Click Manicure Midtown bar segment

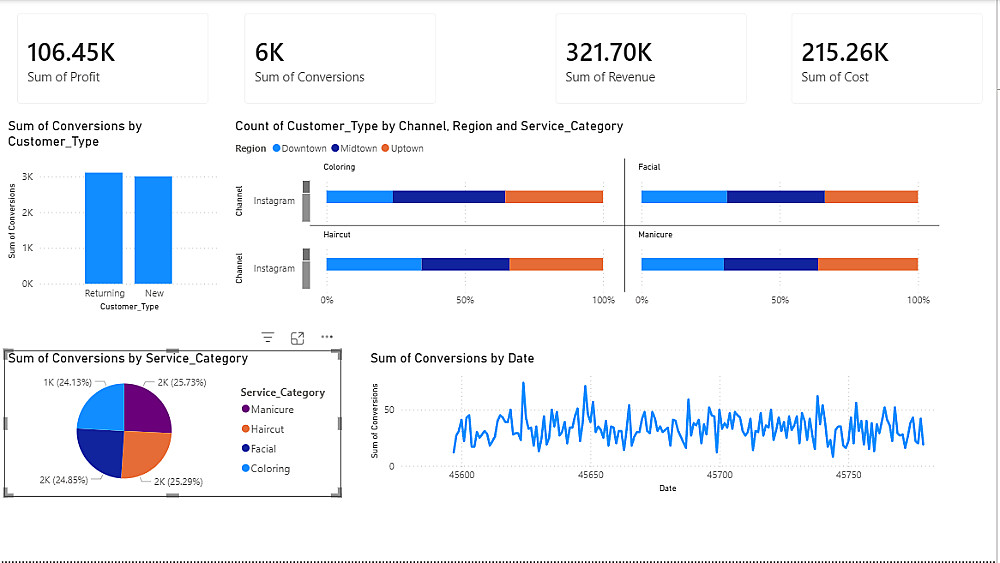tap(771, 264)
